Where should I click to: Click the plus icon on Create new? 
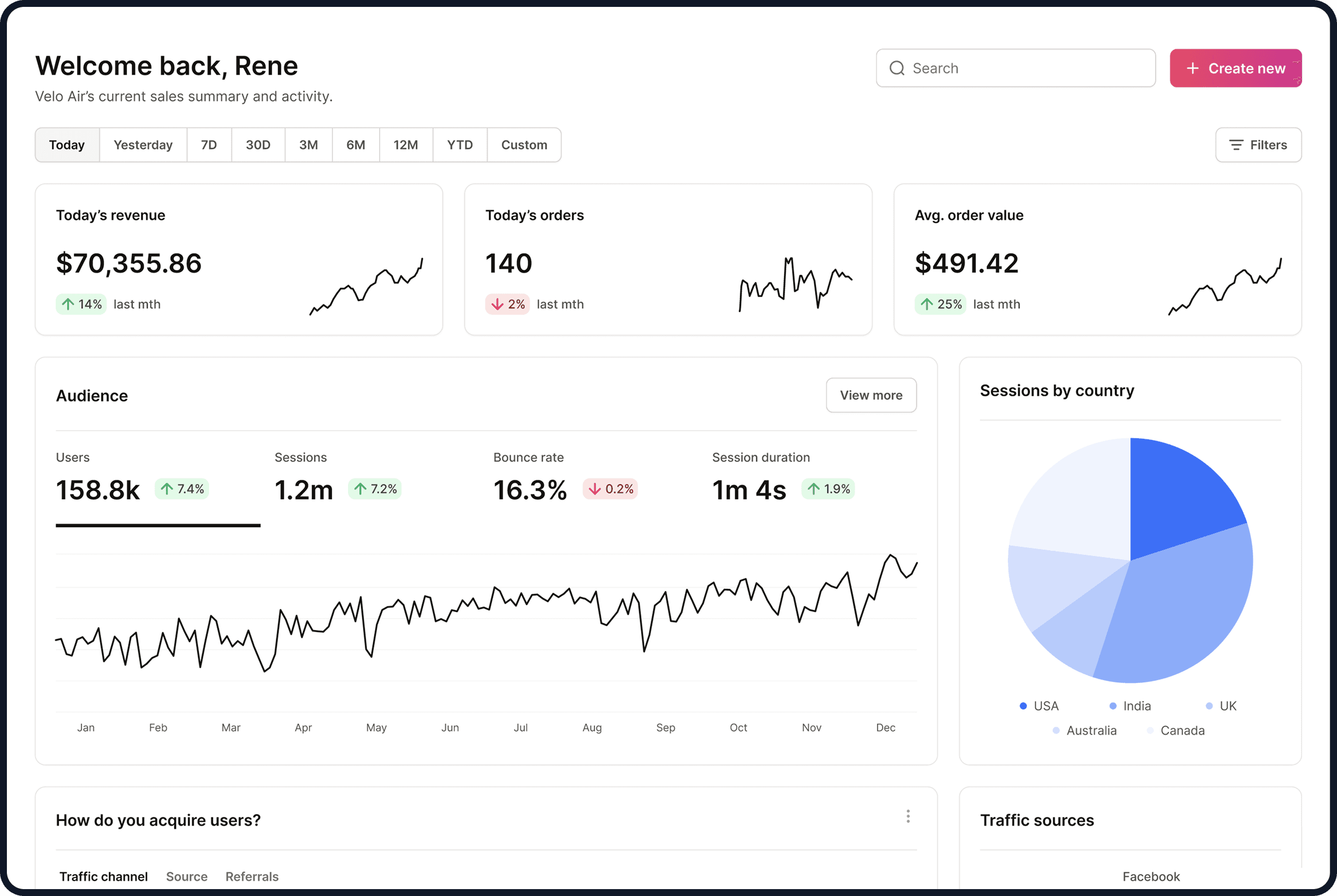coord(1192,68)
